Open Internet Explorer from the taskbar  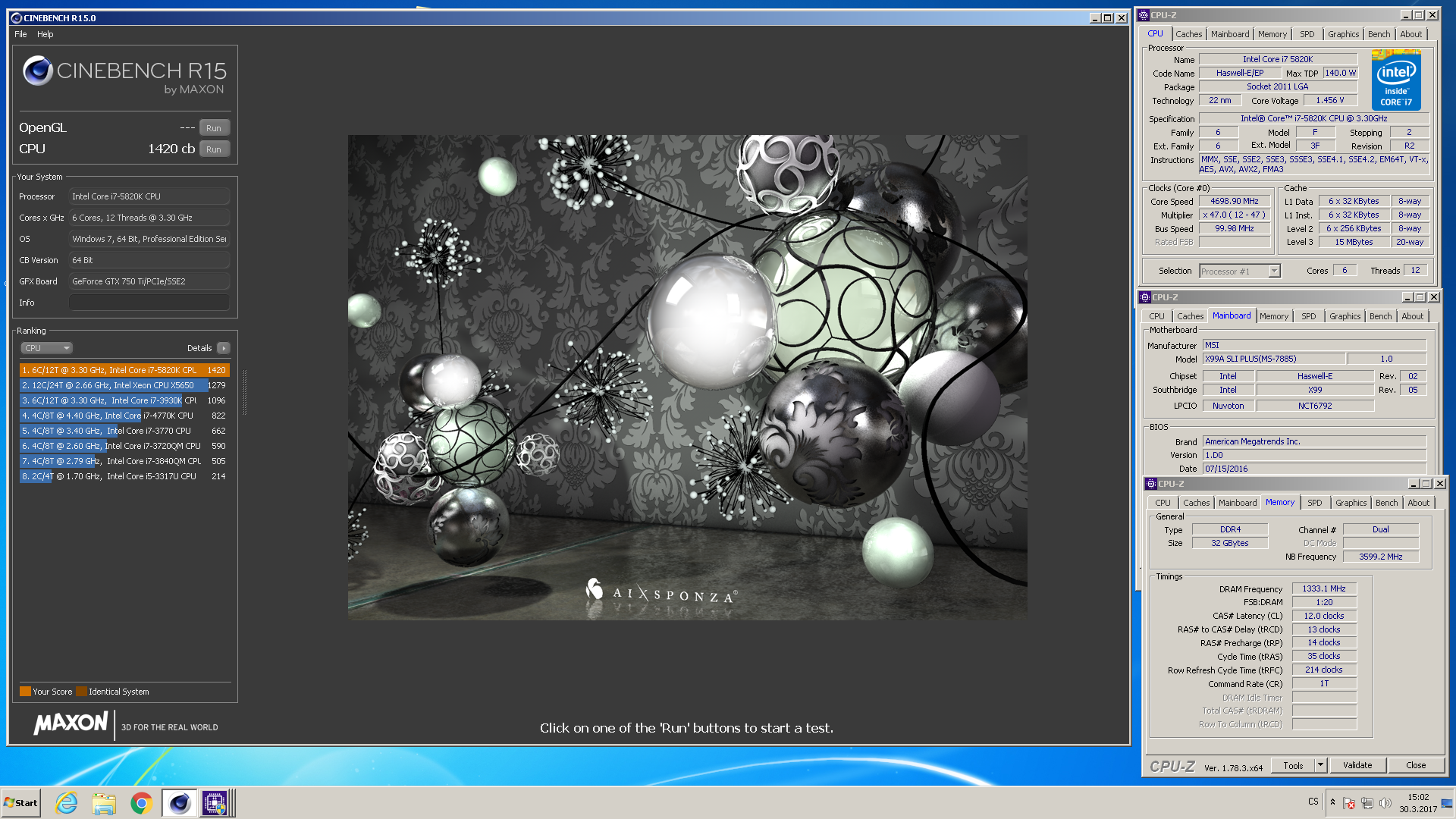(67, 803)
